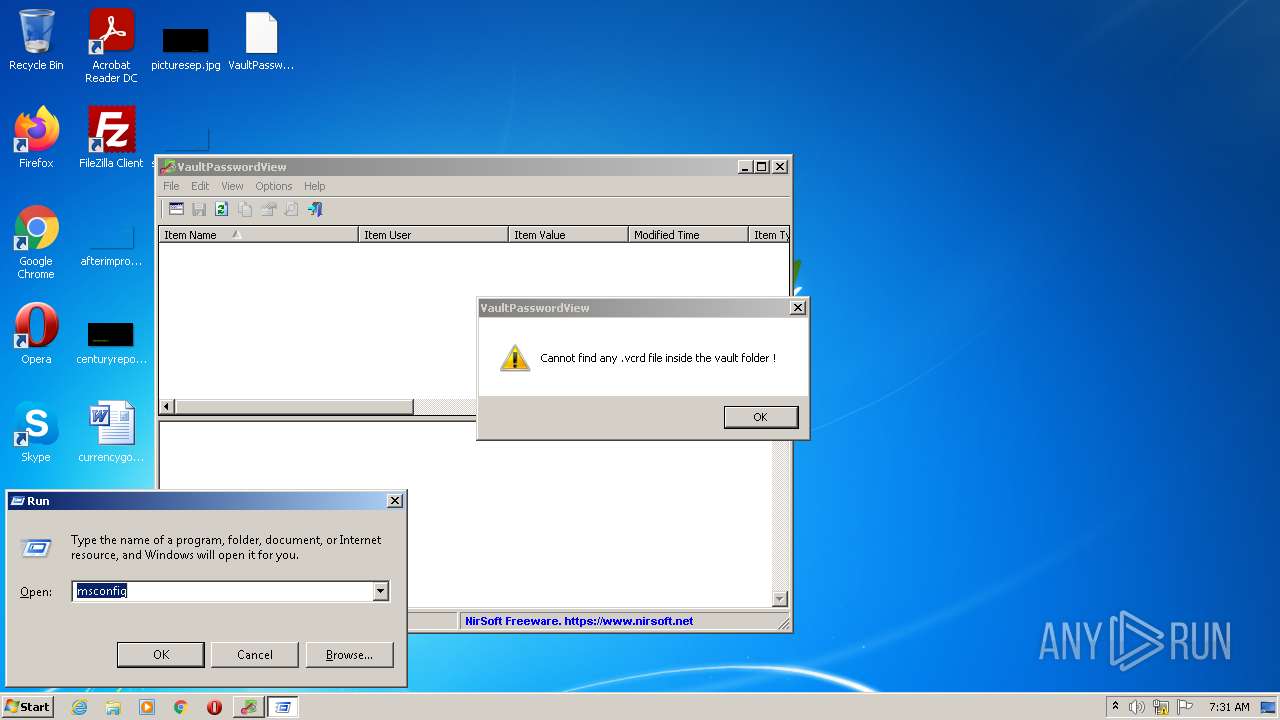Screen dimensions: 1280x720
Task: Switch to VaultPasswordView taskbar button
Action: click(x=249, y=707)
